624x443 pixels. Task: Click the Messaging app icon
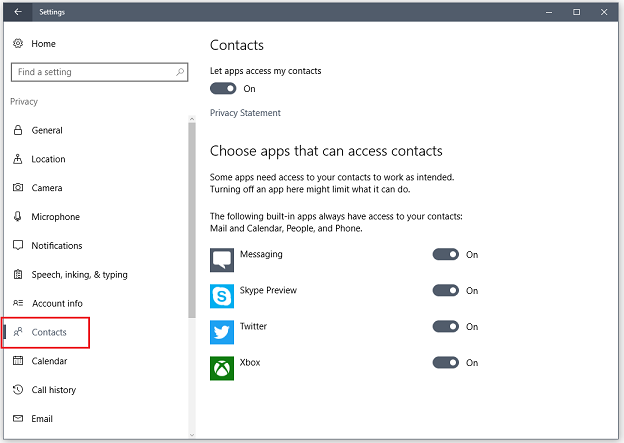click(x=222, y=260)
